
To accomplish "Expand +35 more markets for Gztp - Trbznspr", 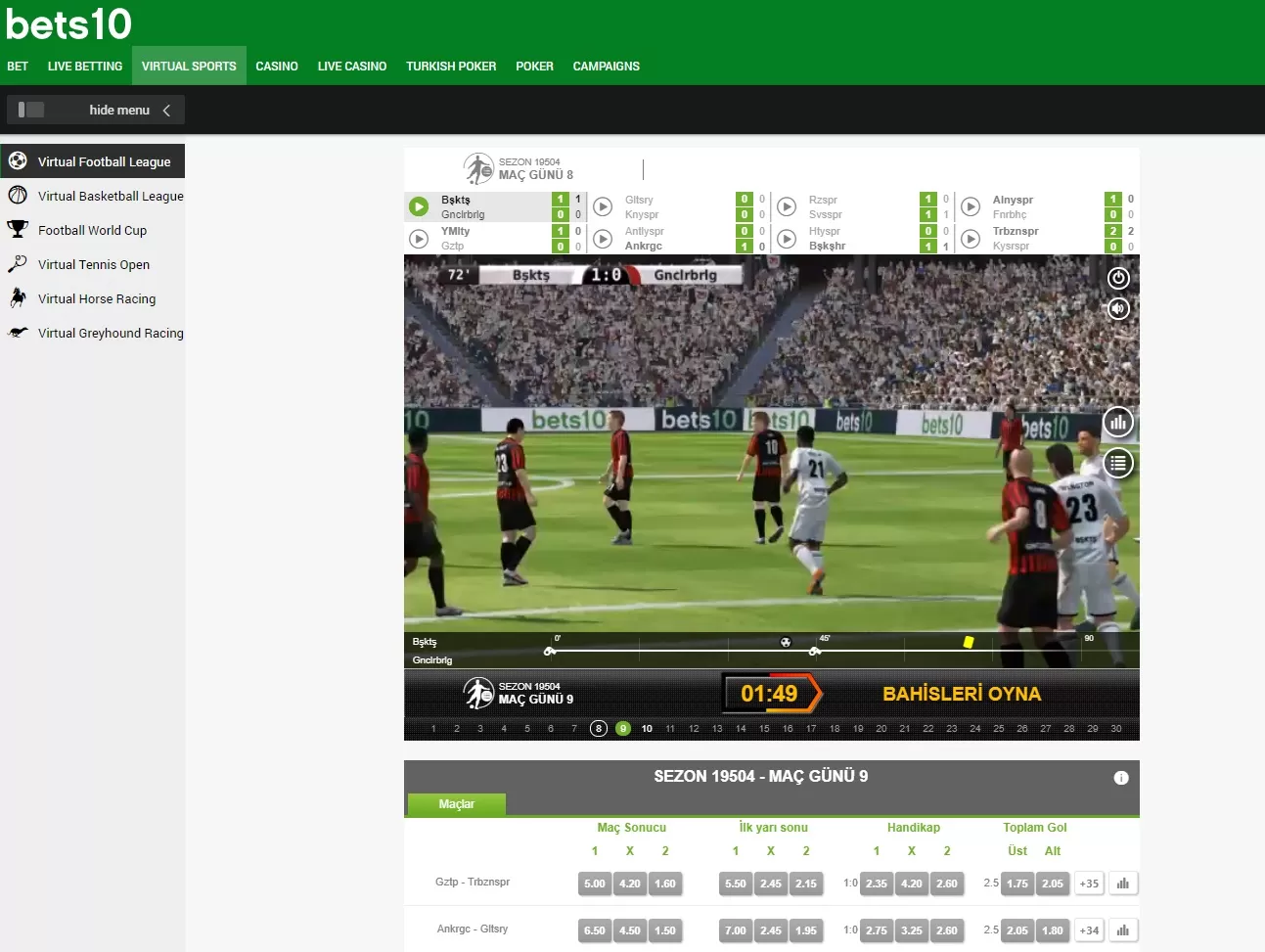I will click(1089, 884).
